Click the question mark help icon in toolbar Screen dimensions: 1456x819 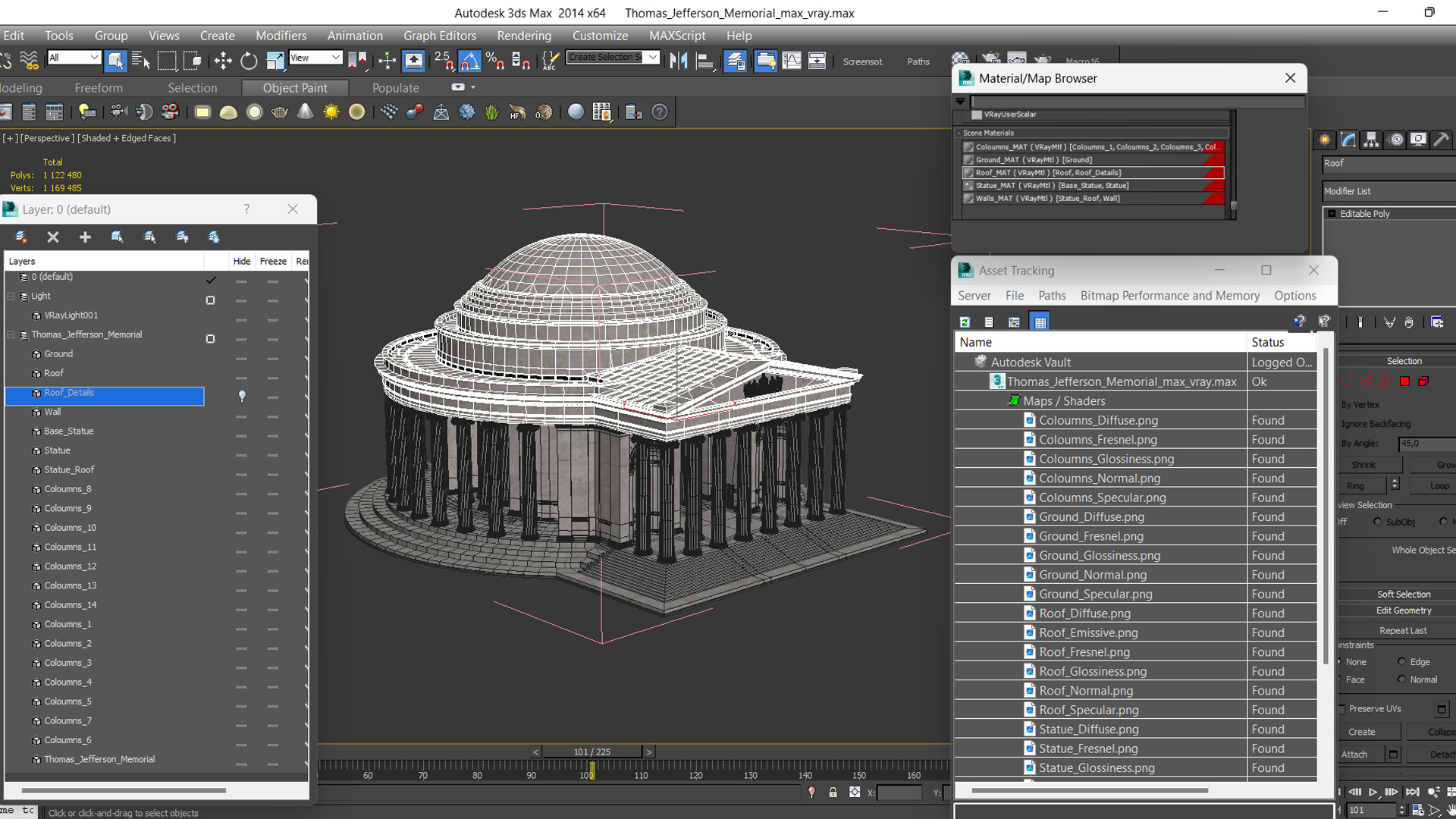coord(660,112)
